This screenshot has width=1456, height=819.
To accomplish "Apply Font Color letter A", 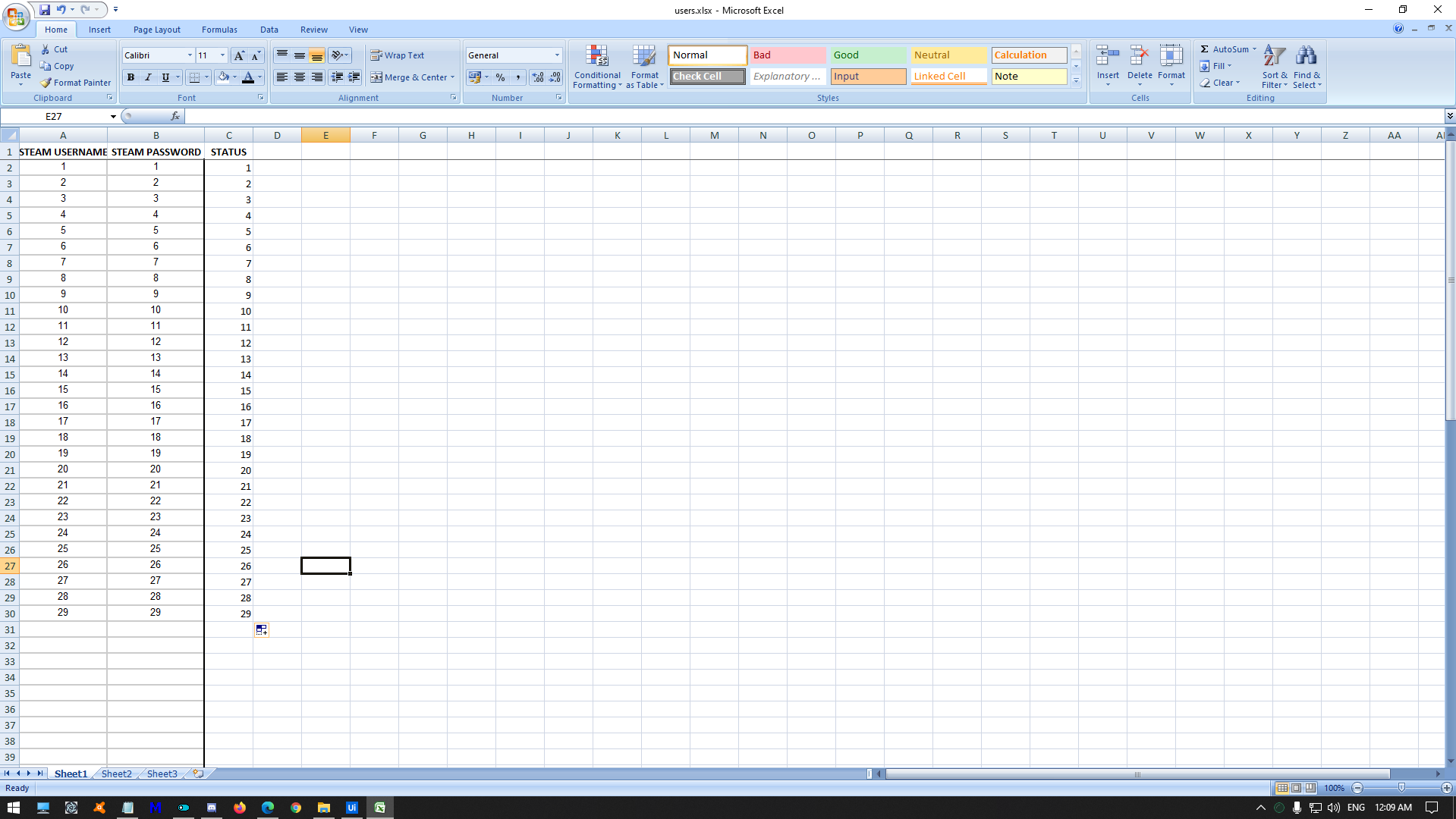I will tap(247, 77).
